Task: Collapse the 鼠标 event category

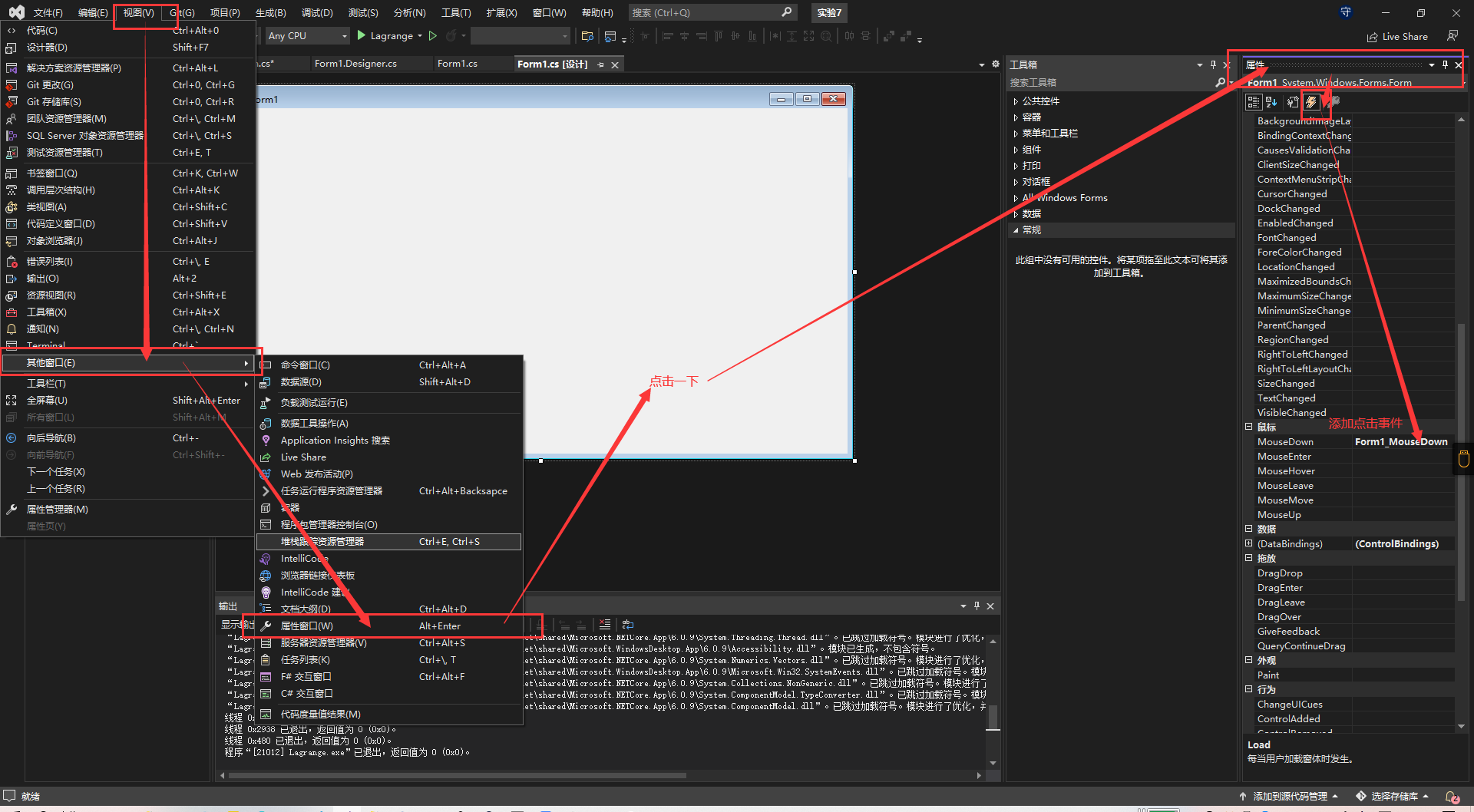Action: (x=1249, y=427)
